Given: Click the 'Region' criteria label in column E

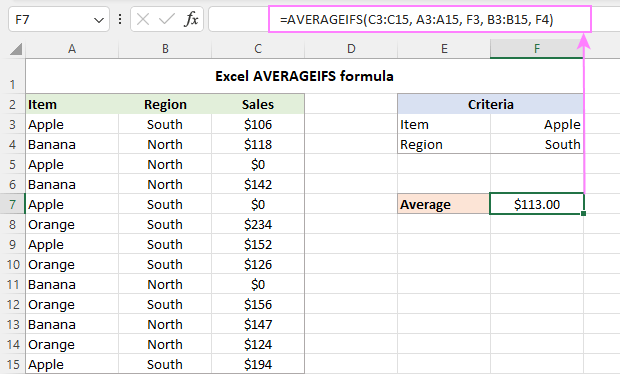Looking at the screenshot, I should coord(444,144).
